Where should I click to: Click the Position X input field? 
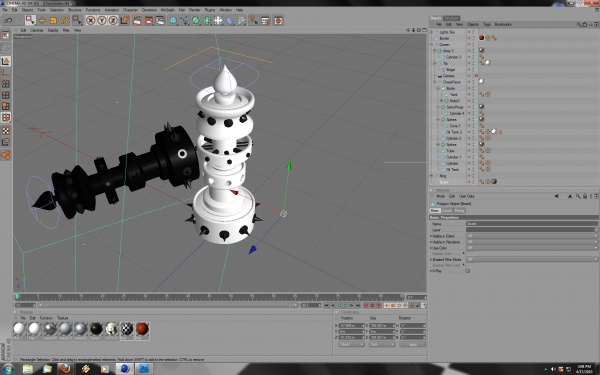[351, 326]
